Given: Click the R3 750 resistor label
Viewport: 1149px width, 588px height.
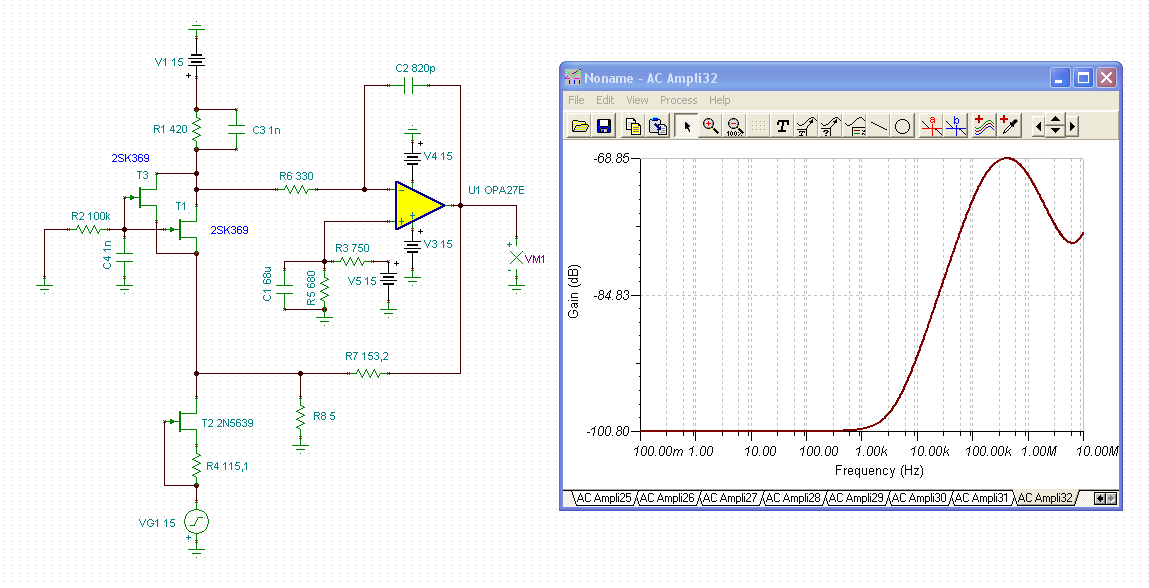Looking at the screenshot, I should [352, 248].
